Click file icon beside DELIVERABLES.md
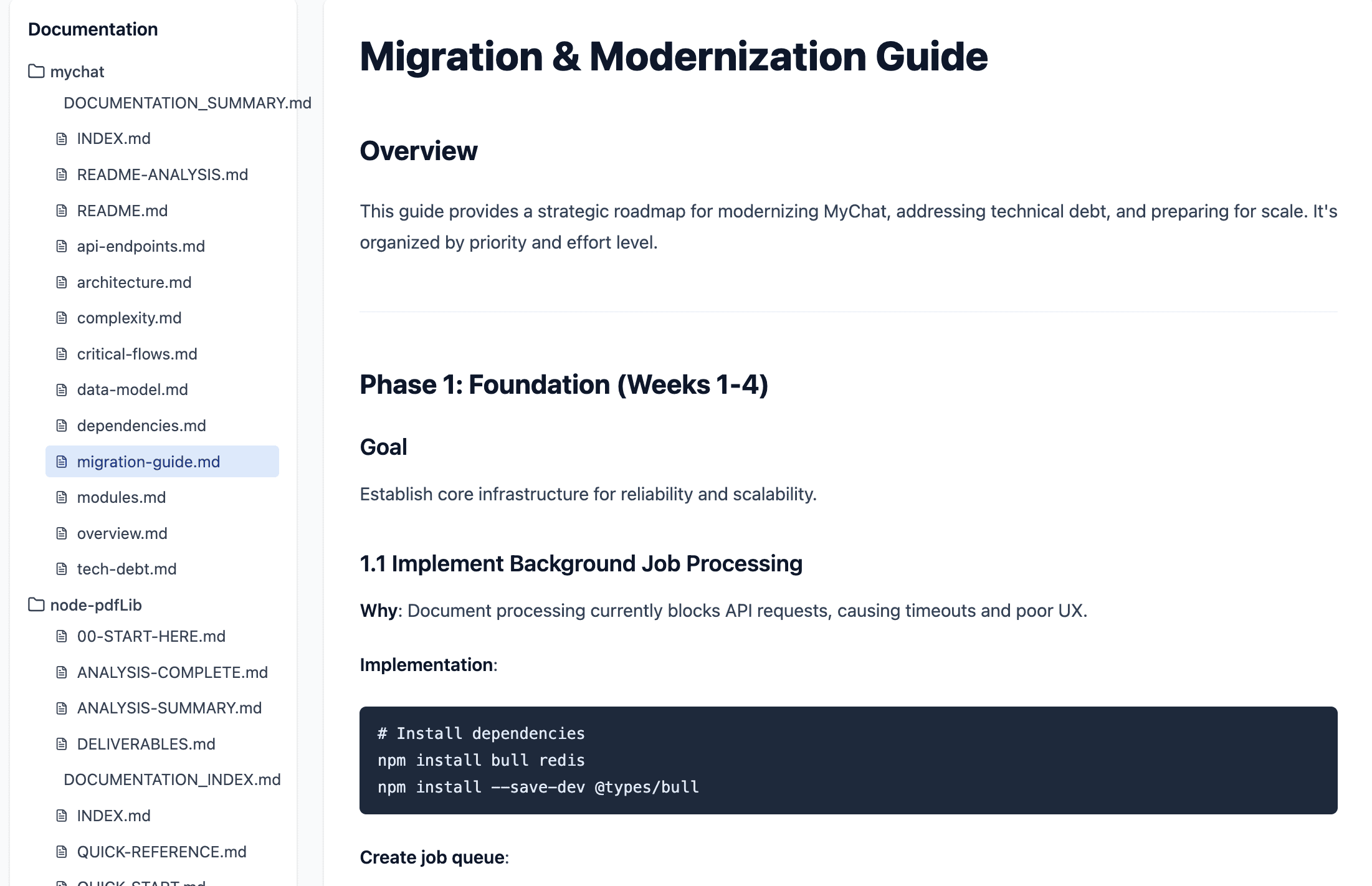 pos(62,744)
